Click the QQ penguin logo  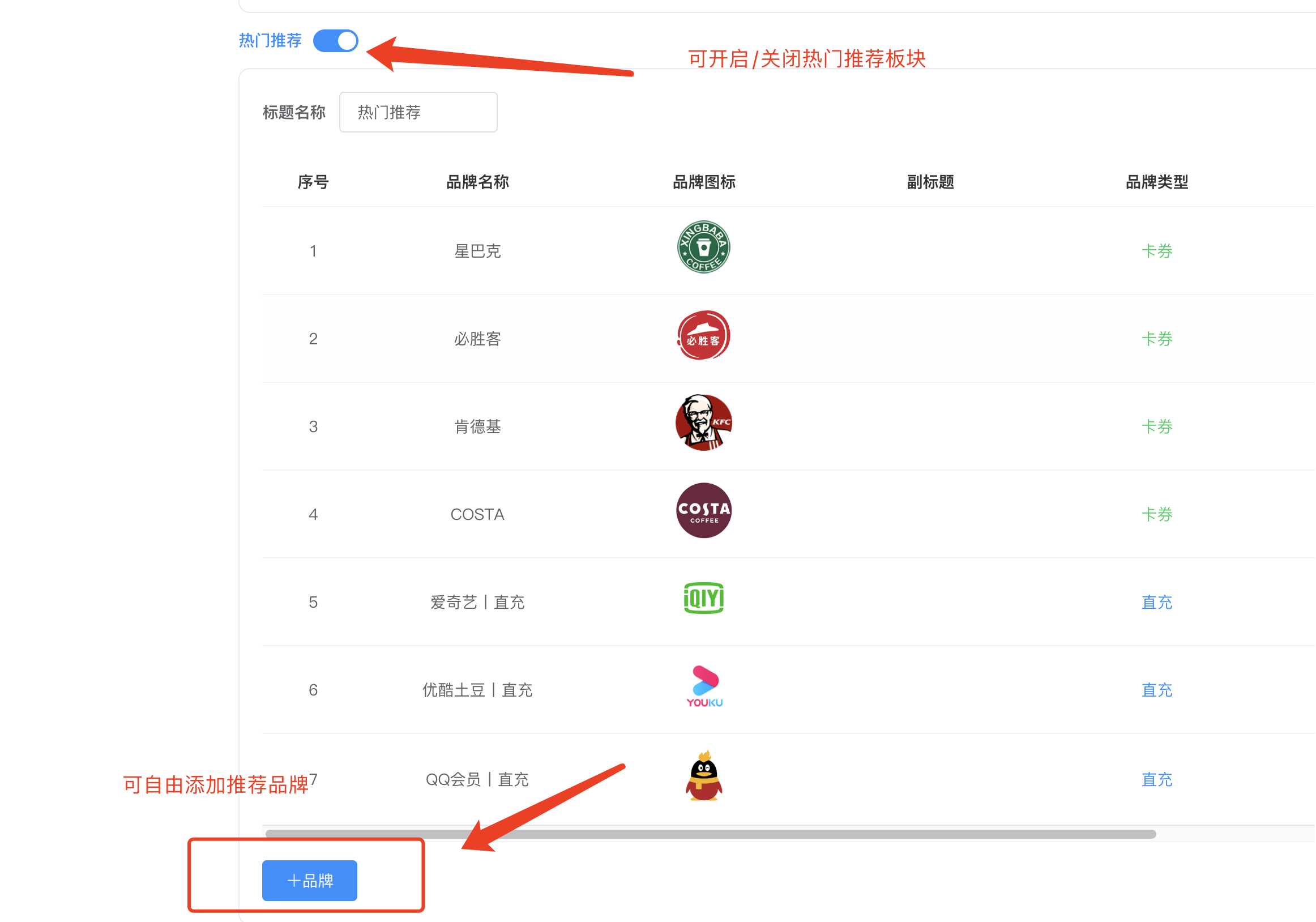[703, 775]
